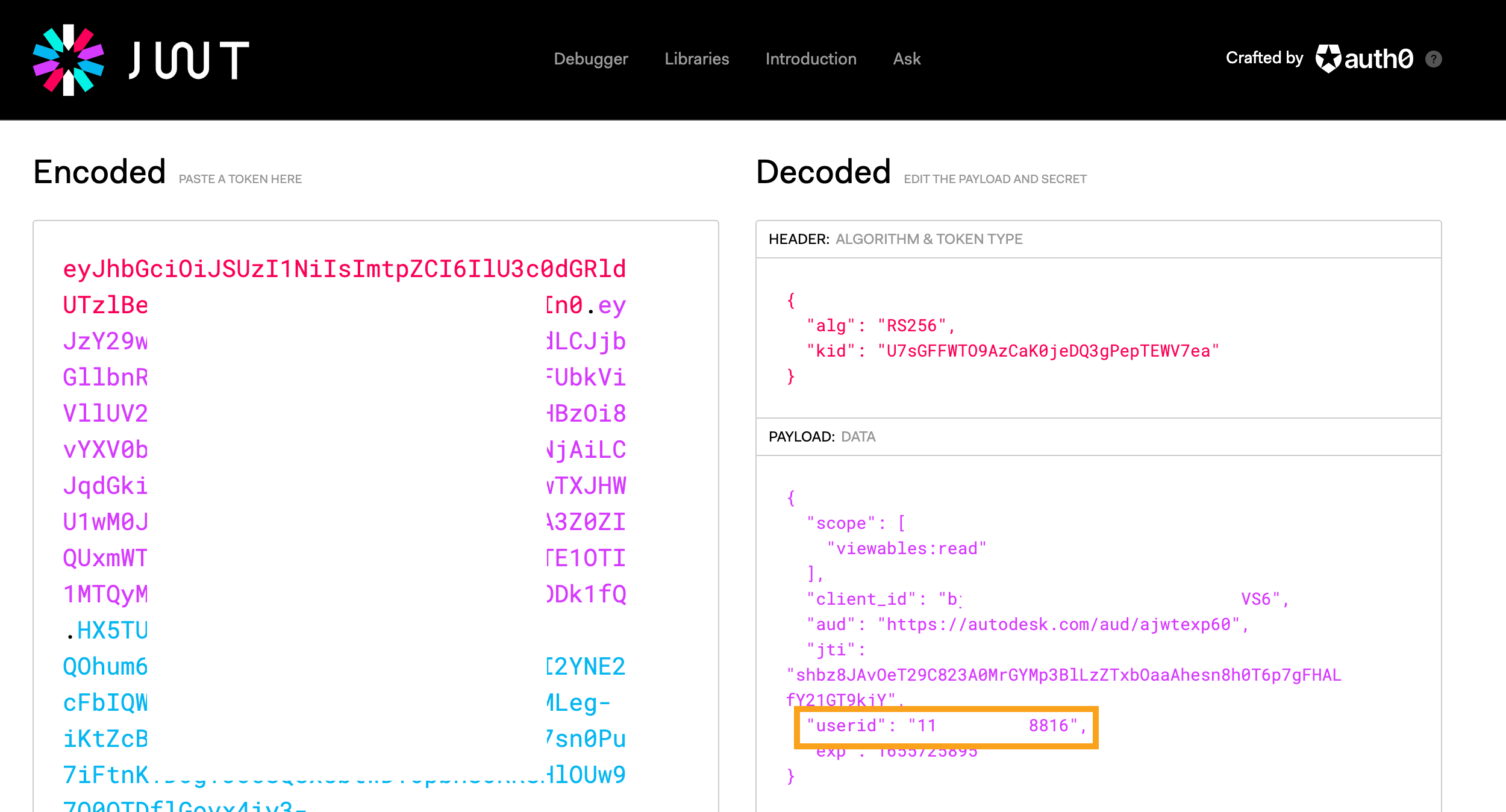Click the red header segment of encoded token
Viewport: 1506px width, 812px height.
[x=343, y=269]
